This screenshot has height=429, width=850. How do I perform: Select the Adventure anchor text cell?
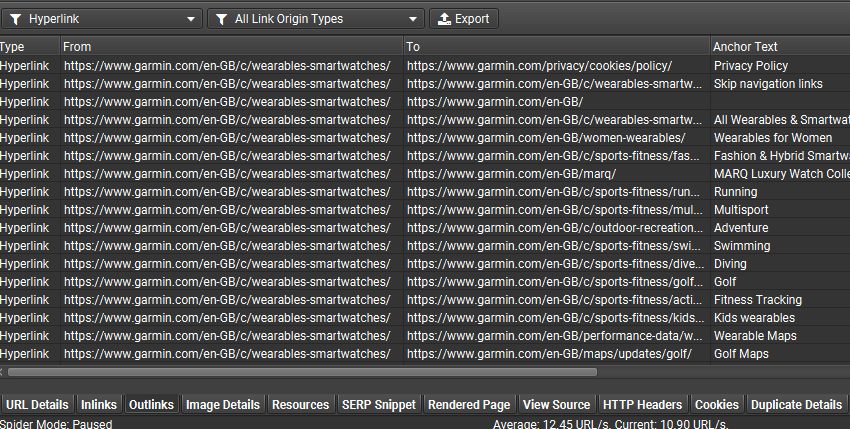[x=780, y=228]
